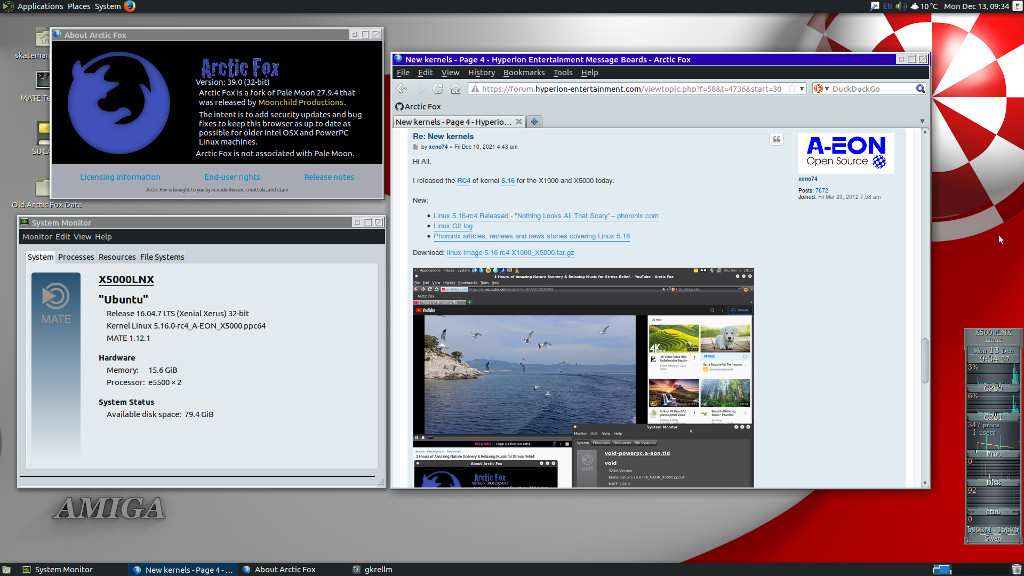Click the workspace switcher in bottom panel

(x=942, y=569)
